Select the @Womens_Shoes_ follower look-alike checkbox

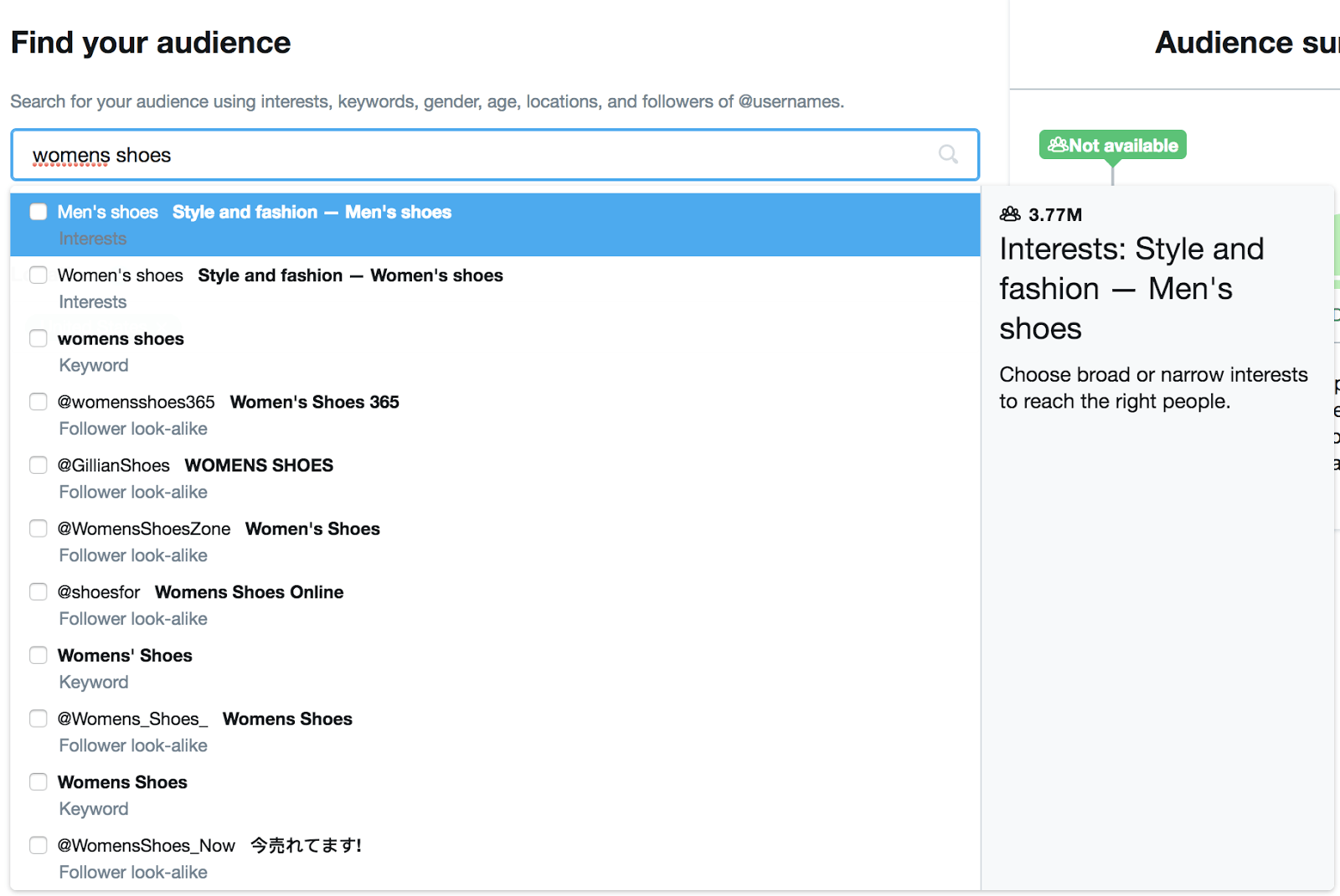39,718
